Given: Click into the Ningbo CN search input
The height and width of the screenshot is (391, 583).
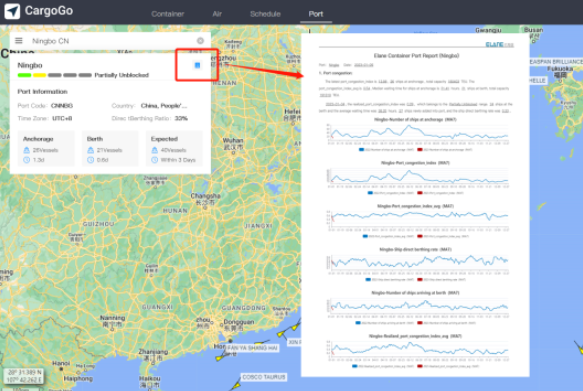Looking at the screenshot, I should pyautogui.click(x=112, y=41).
